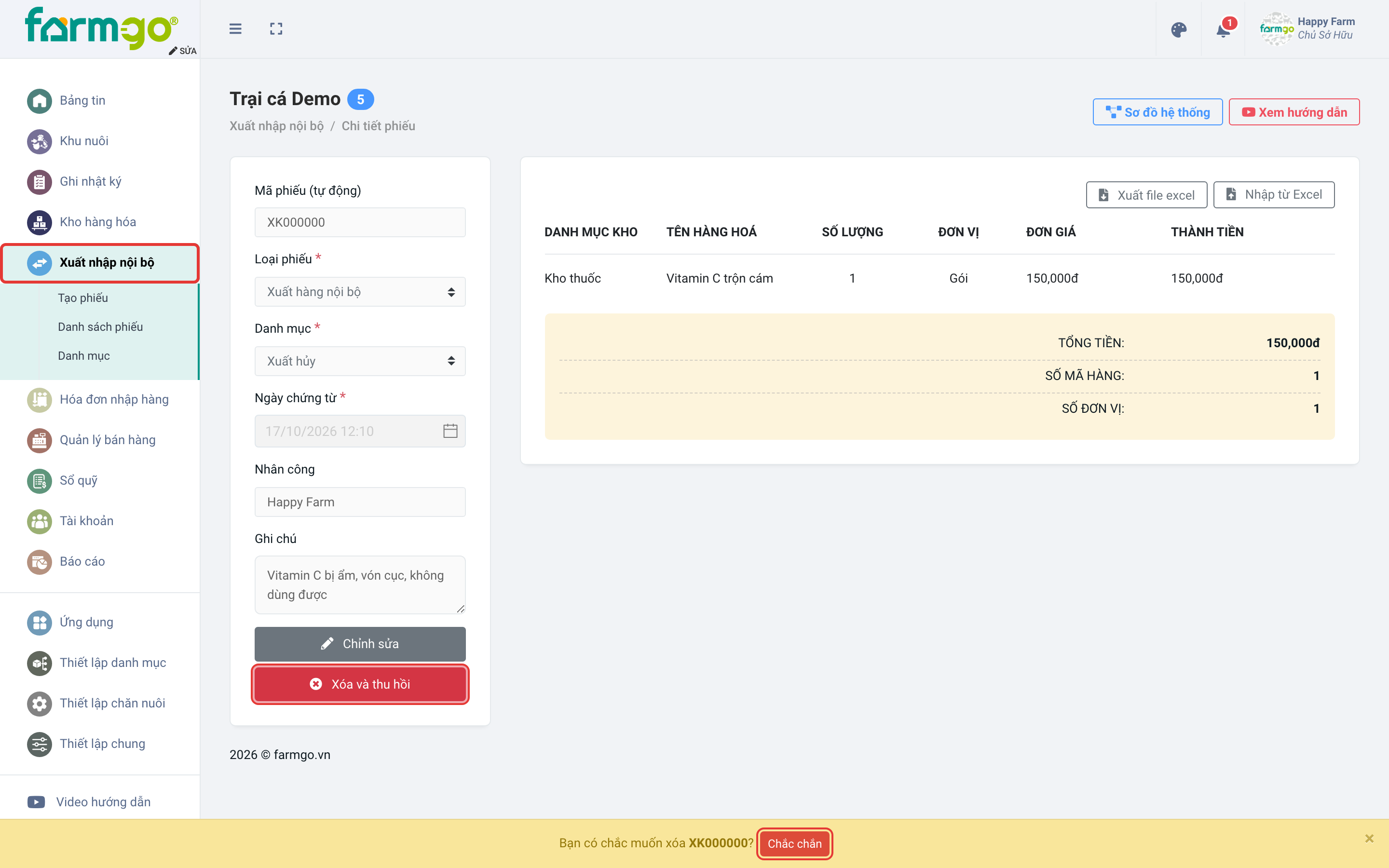Focus the Ghi chú notes textarea

pyautogui.click(x=360, y=584)
